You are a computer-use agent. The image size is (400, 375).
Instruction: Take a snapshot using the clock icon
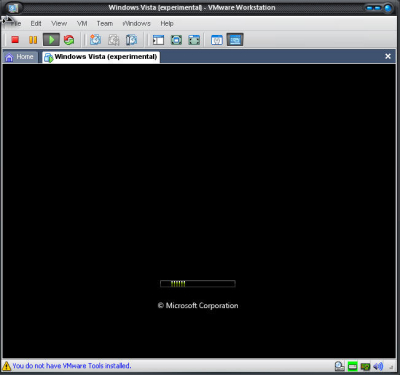(x=95, y=40)
